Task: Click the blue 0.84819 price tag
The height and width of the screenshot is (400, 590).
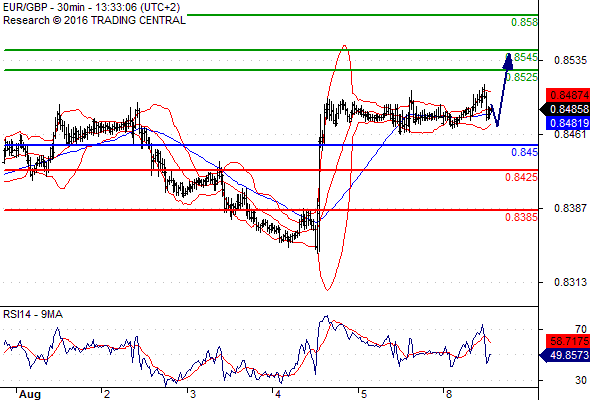Action: point(568,123)
